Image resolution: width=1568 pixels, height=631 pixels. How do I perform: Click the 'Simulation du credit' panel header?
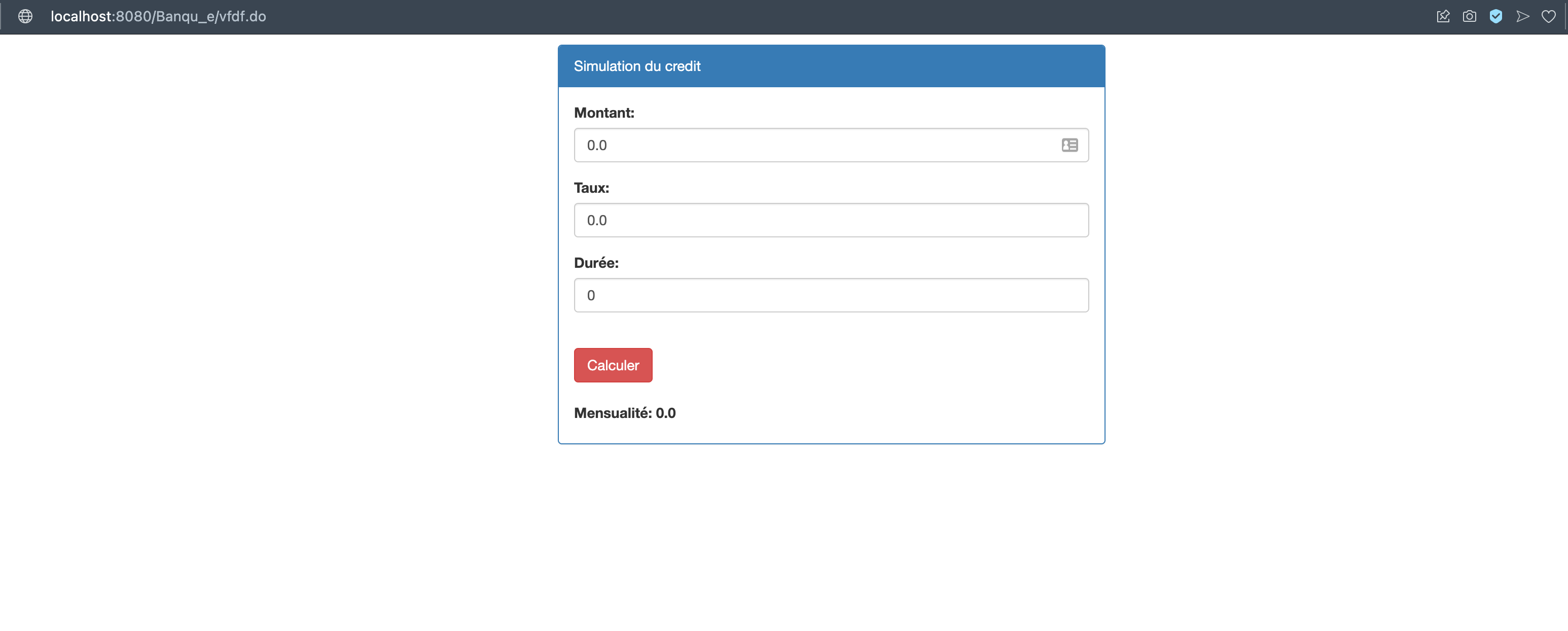[x=637, y=66]
